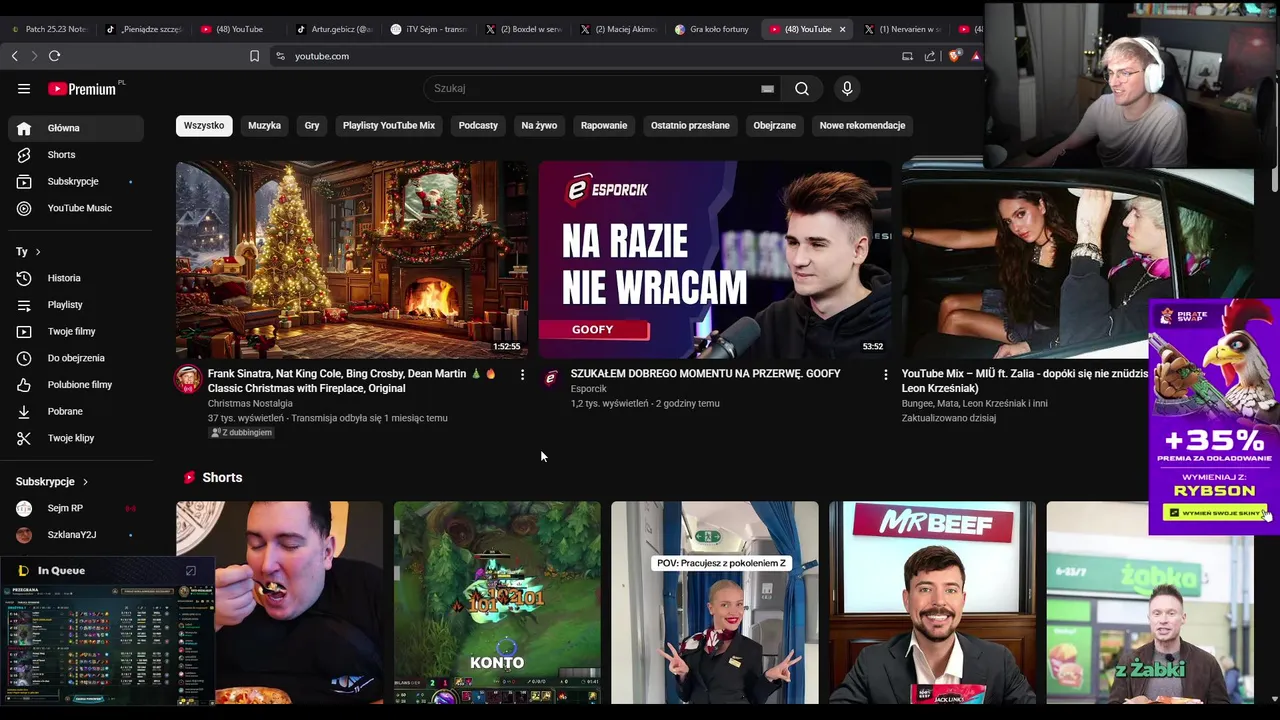Switch to the Gra koło fortuny tab

point(712,29)
